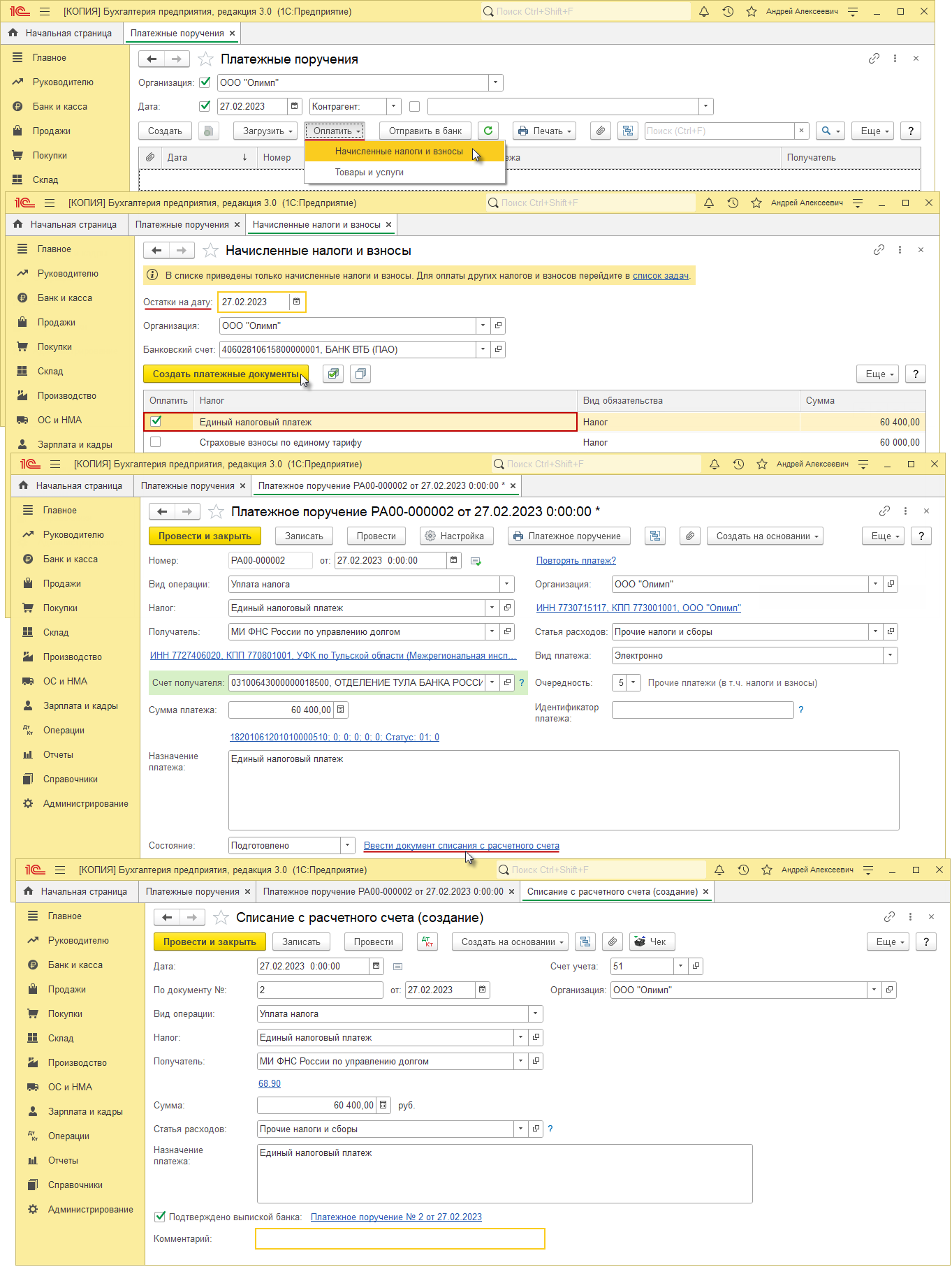Viewport: 952px width, 1267px height.
Task: Open the history icon in the Платежное поручение window title bar
Action: pyautogui.click(x=738, y=464)
